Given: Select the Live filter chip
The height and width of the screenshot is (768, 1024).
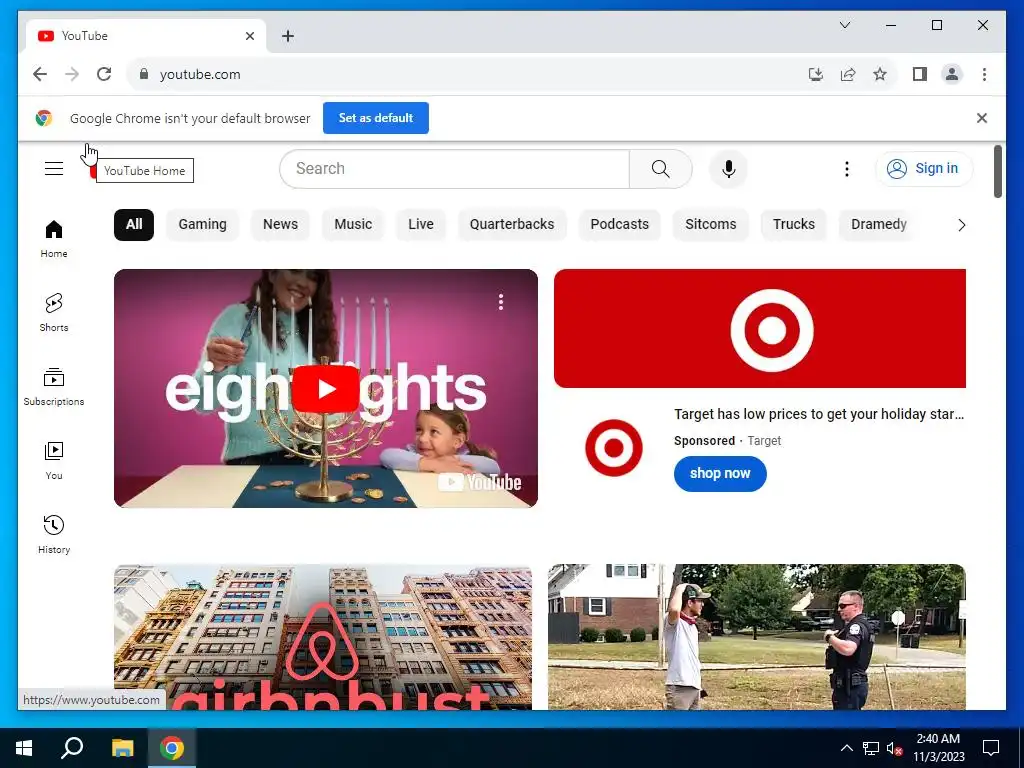Looking at the screenshot, I should [421, 225].
